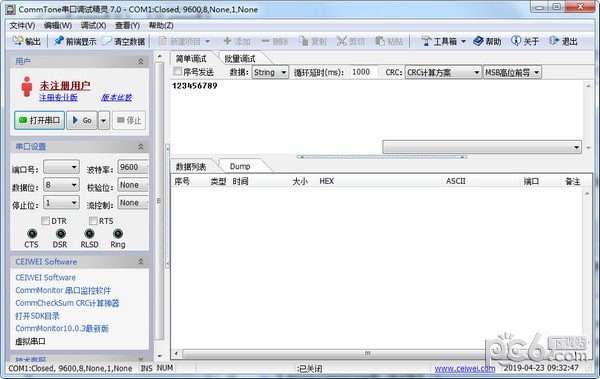Screen dimensions: 600x379
Task: Click the red unregistered user icon
Action: (x=26, y=87)
